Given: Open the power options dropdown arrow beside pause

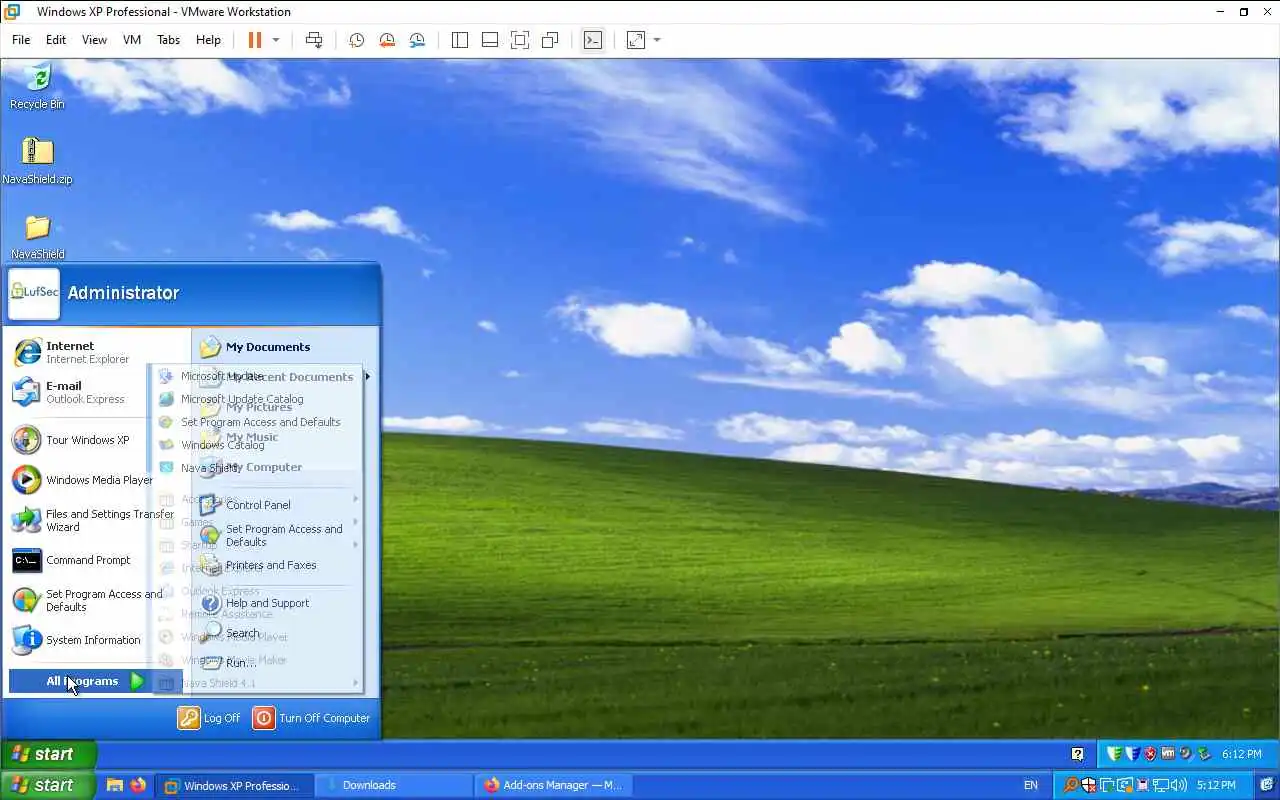Looking at the screenshot, I should (x=276, y=40).
